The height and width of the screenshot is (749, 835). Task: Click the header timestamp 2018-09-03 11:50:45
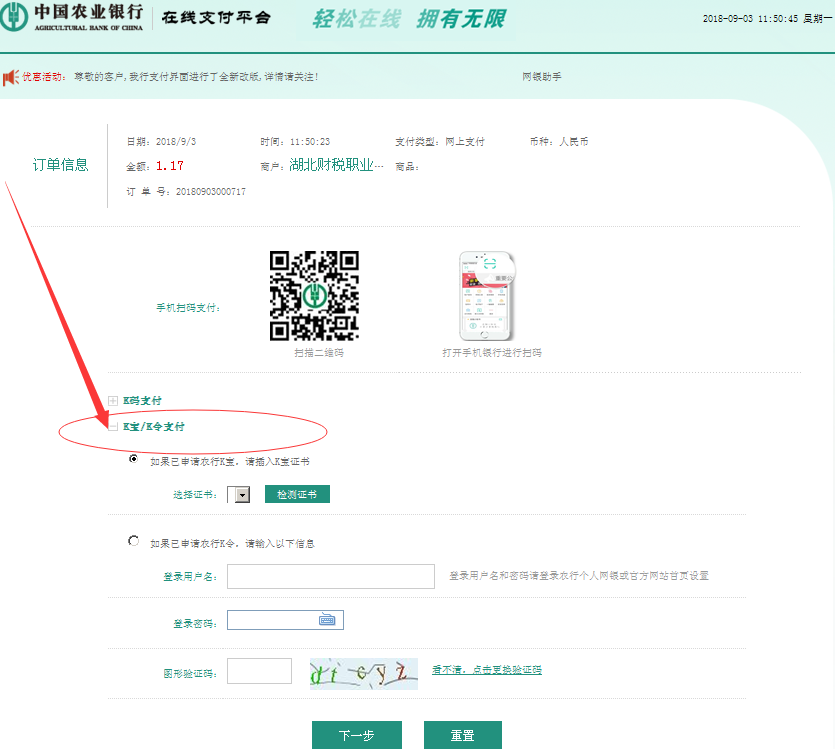tap(750, 19)
